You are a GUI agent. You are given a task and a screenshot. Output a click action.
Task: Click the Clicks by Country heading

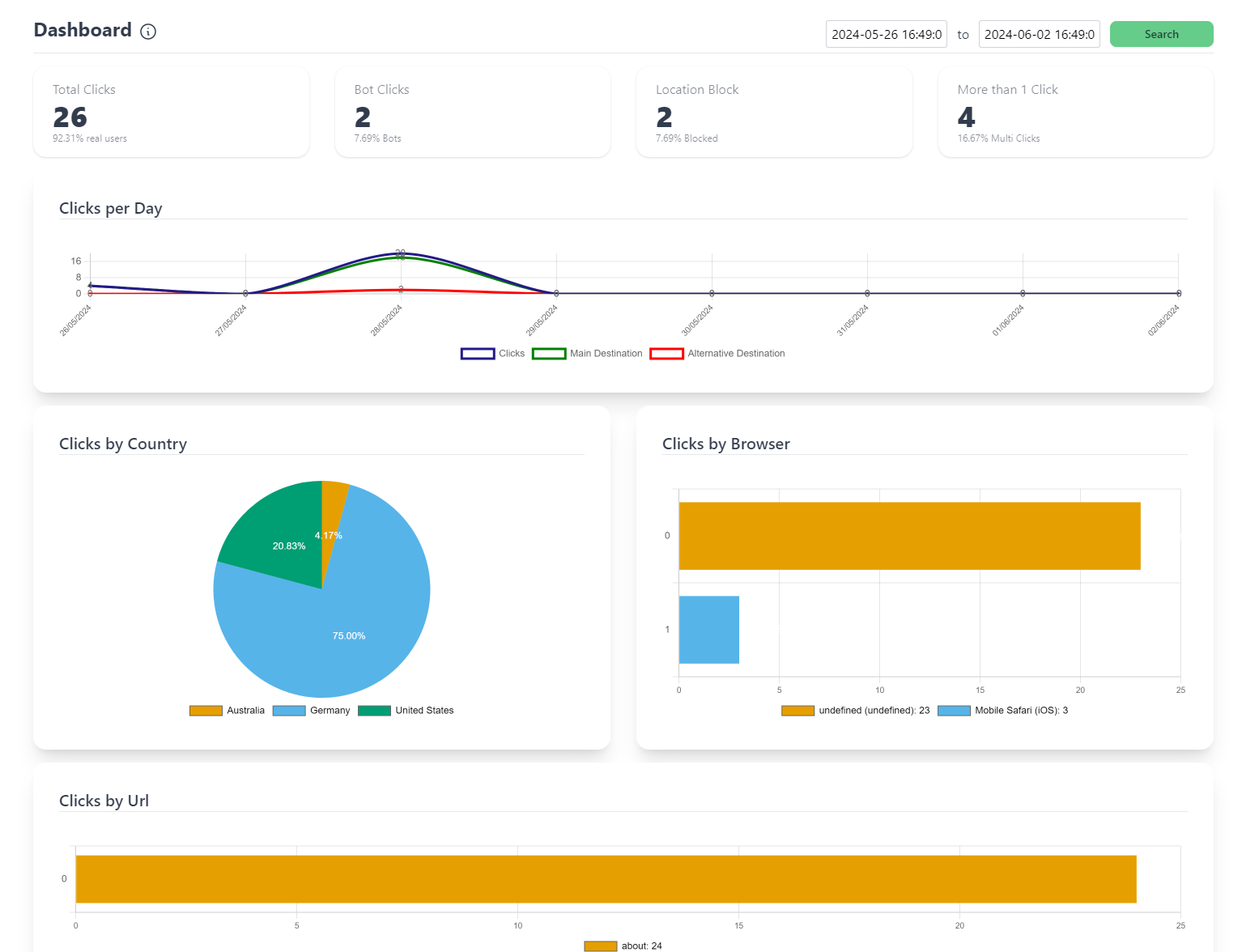pos(123,444)
